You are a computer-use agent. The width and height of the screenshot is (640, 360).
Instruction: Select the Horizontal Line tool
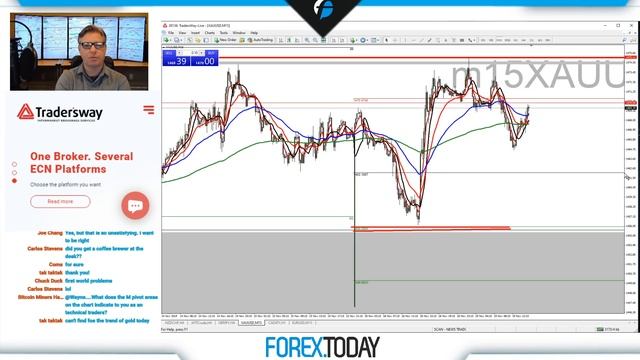click(x=414, y=40)
